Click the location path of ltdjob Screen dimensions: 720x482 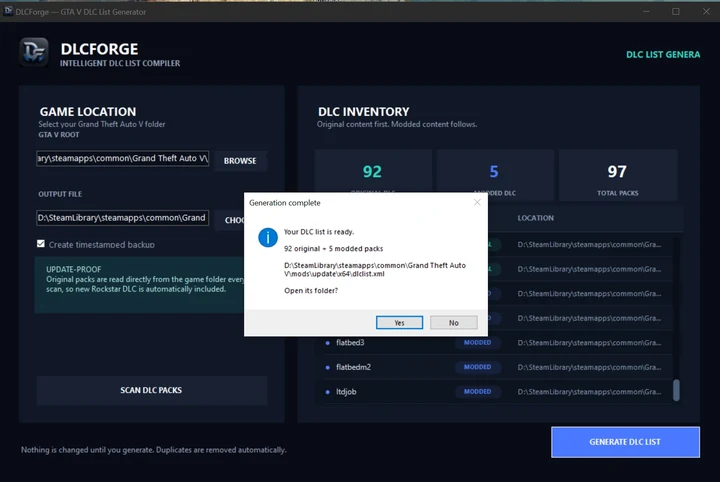(x=589, y=392)
